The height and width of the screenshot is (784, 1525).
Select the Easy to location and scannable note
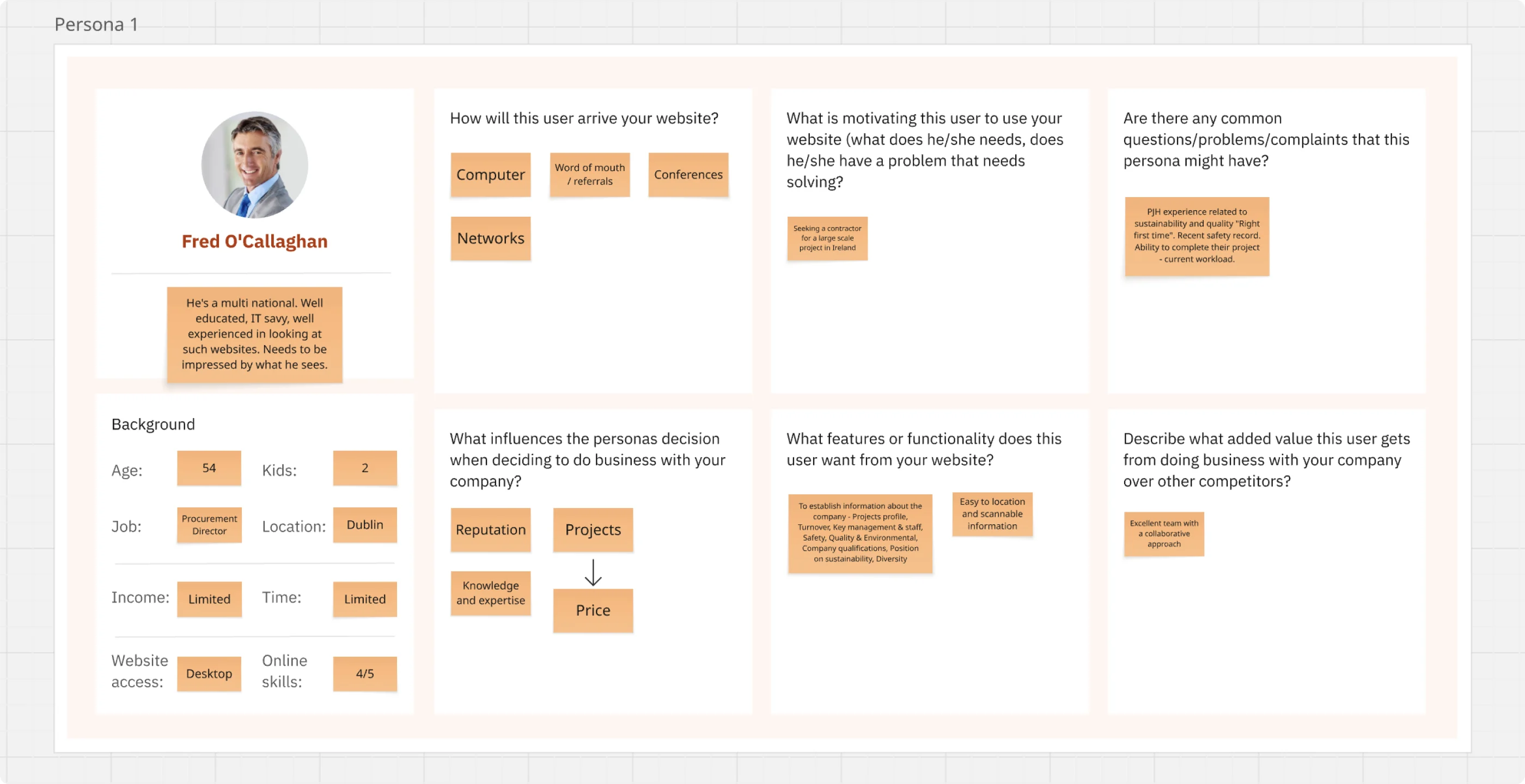coord(992,514)
